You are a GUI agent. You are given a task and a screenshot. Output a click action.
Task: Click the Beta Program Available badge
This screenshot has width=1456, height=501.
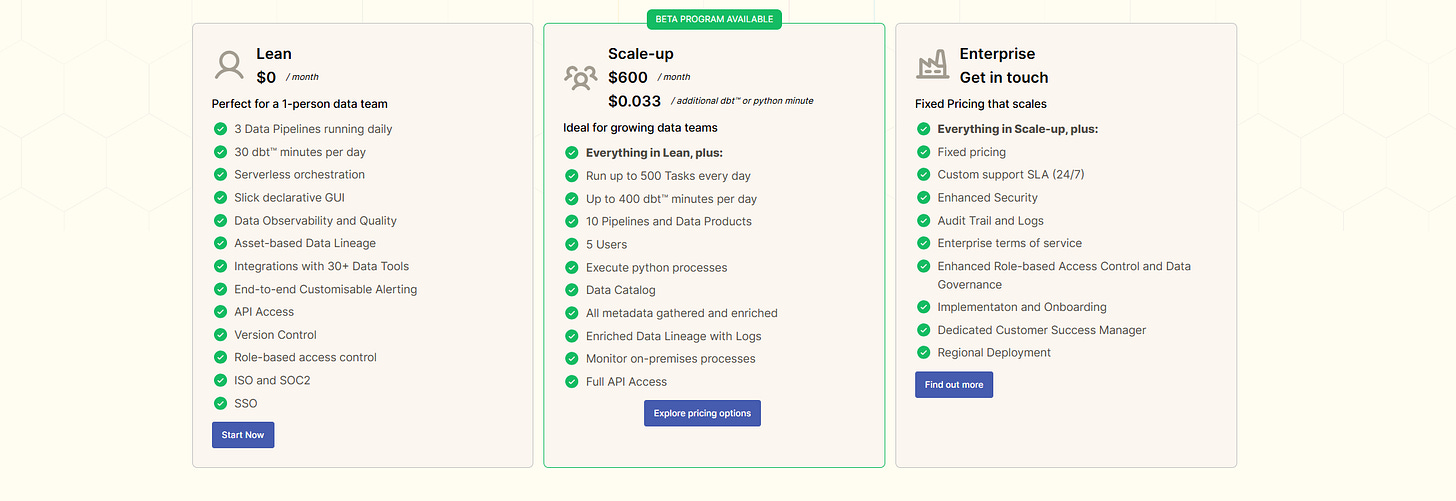coord(714,19)
